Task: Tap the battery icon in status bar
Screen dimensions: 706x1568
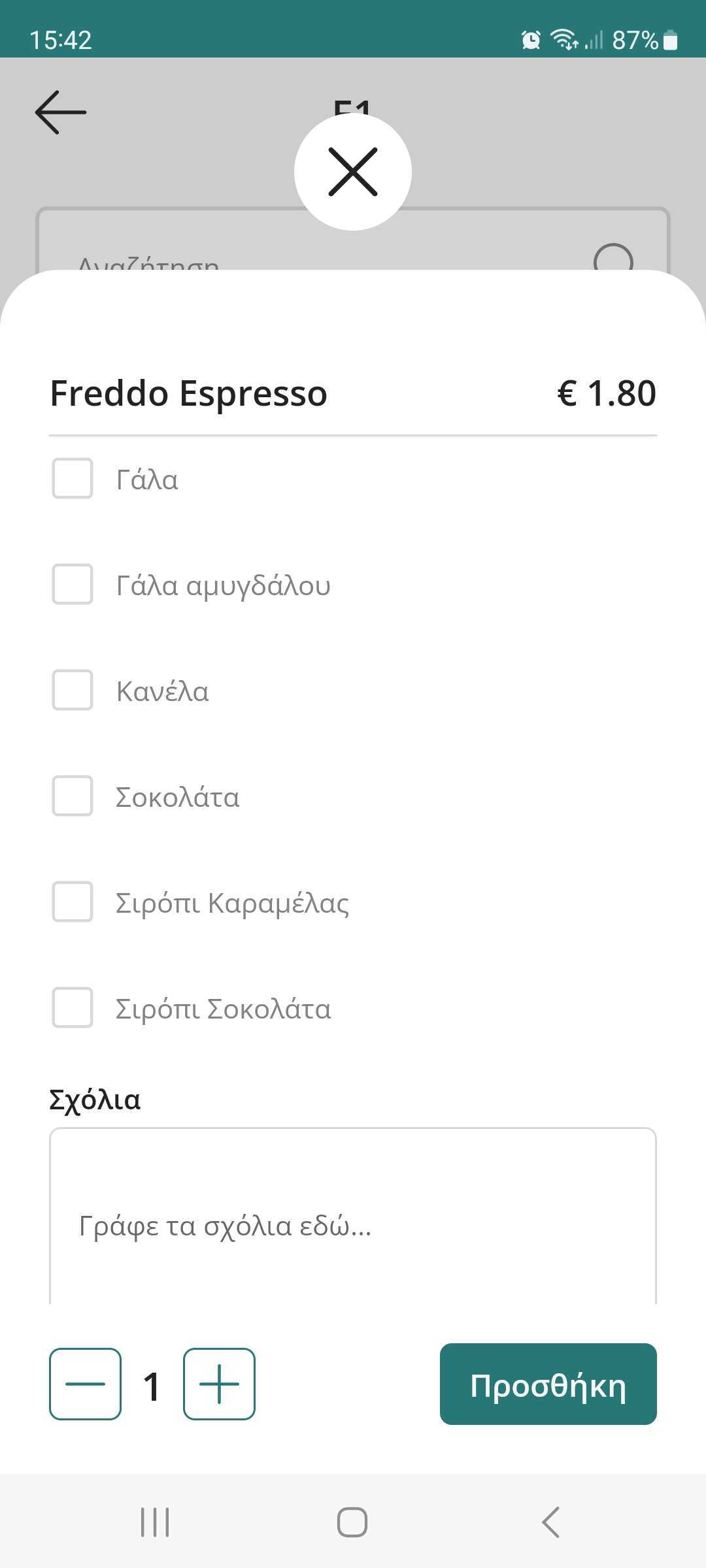Action: click(x=670, y=41)
